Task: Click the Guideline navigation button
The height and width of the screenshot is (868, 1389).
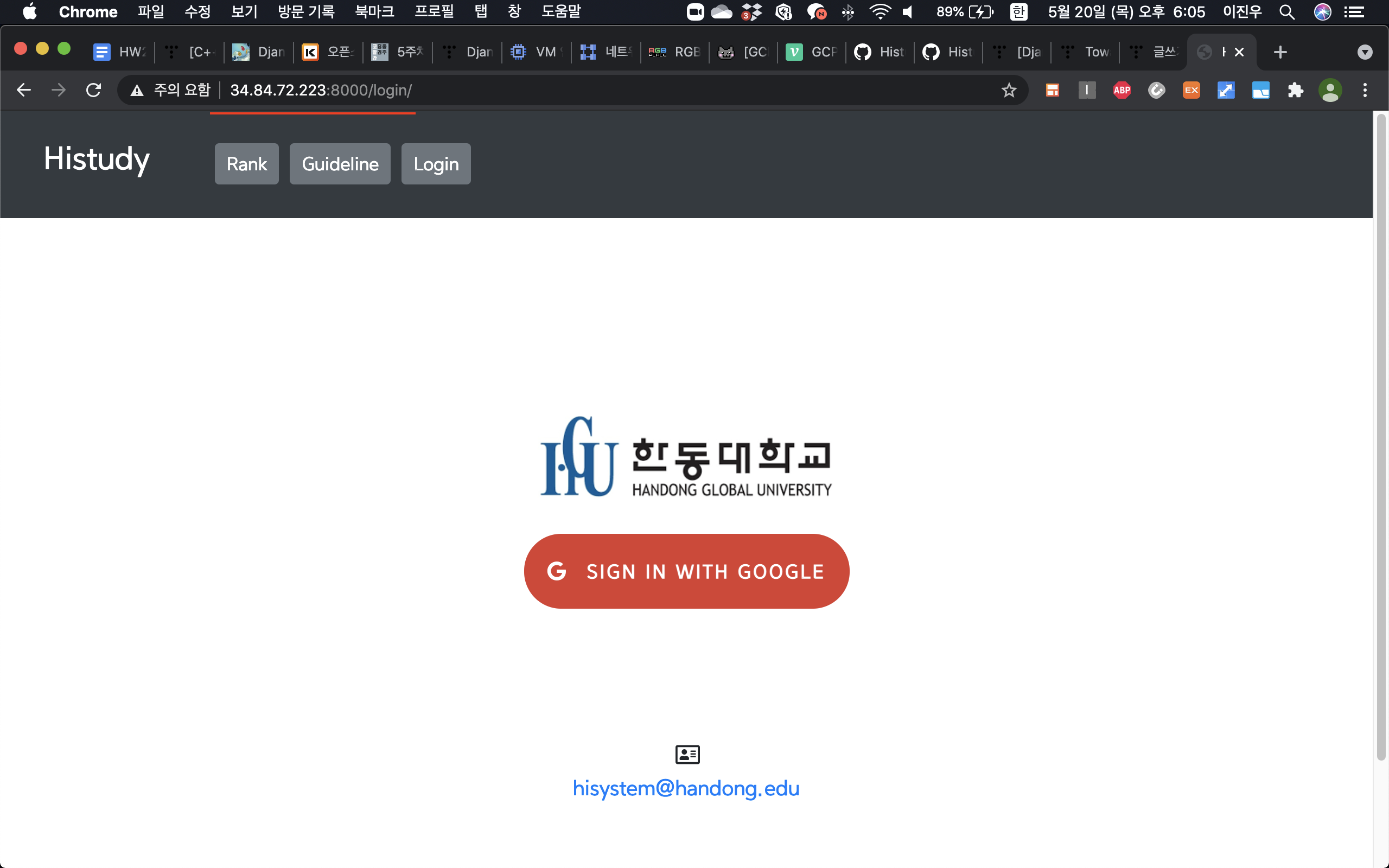Action: (340, 164)
